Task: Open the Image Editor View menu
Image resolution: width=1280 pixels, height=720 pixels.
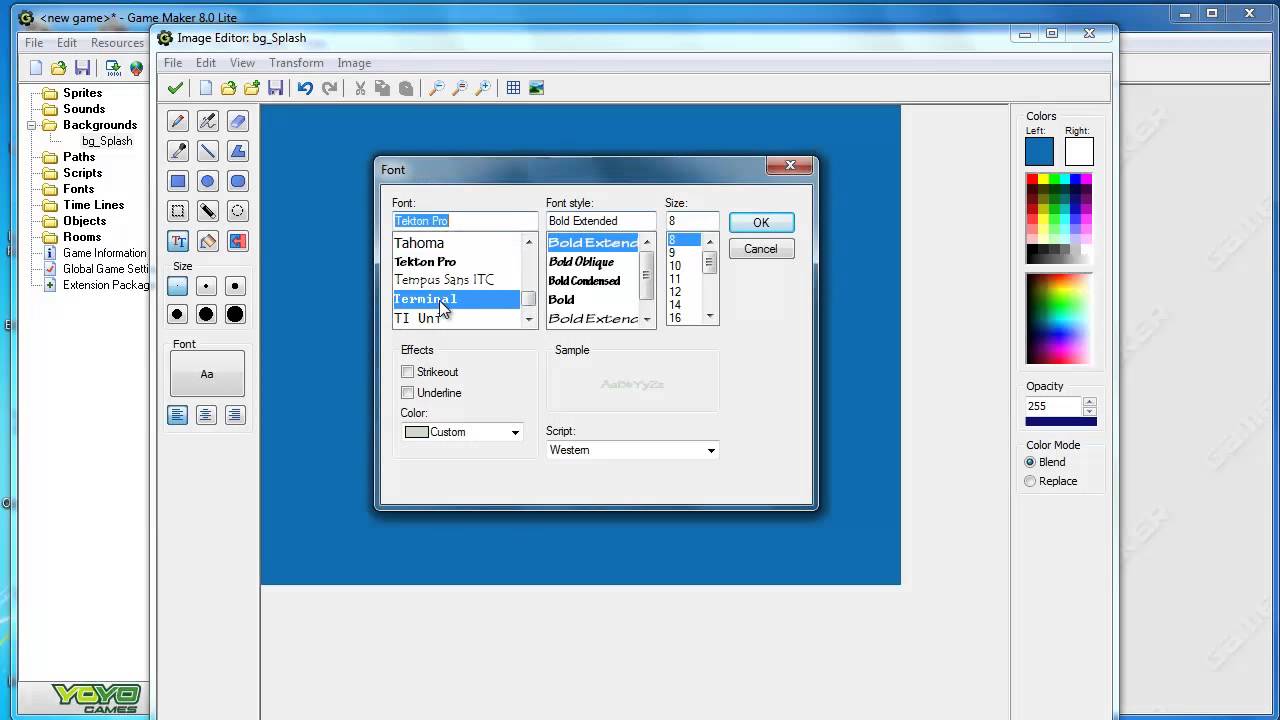Action: 242,63
